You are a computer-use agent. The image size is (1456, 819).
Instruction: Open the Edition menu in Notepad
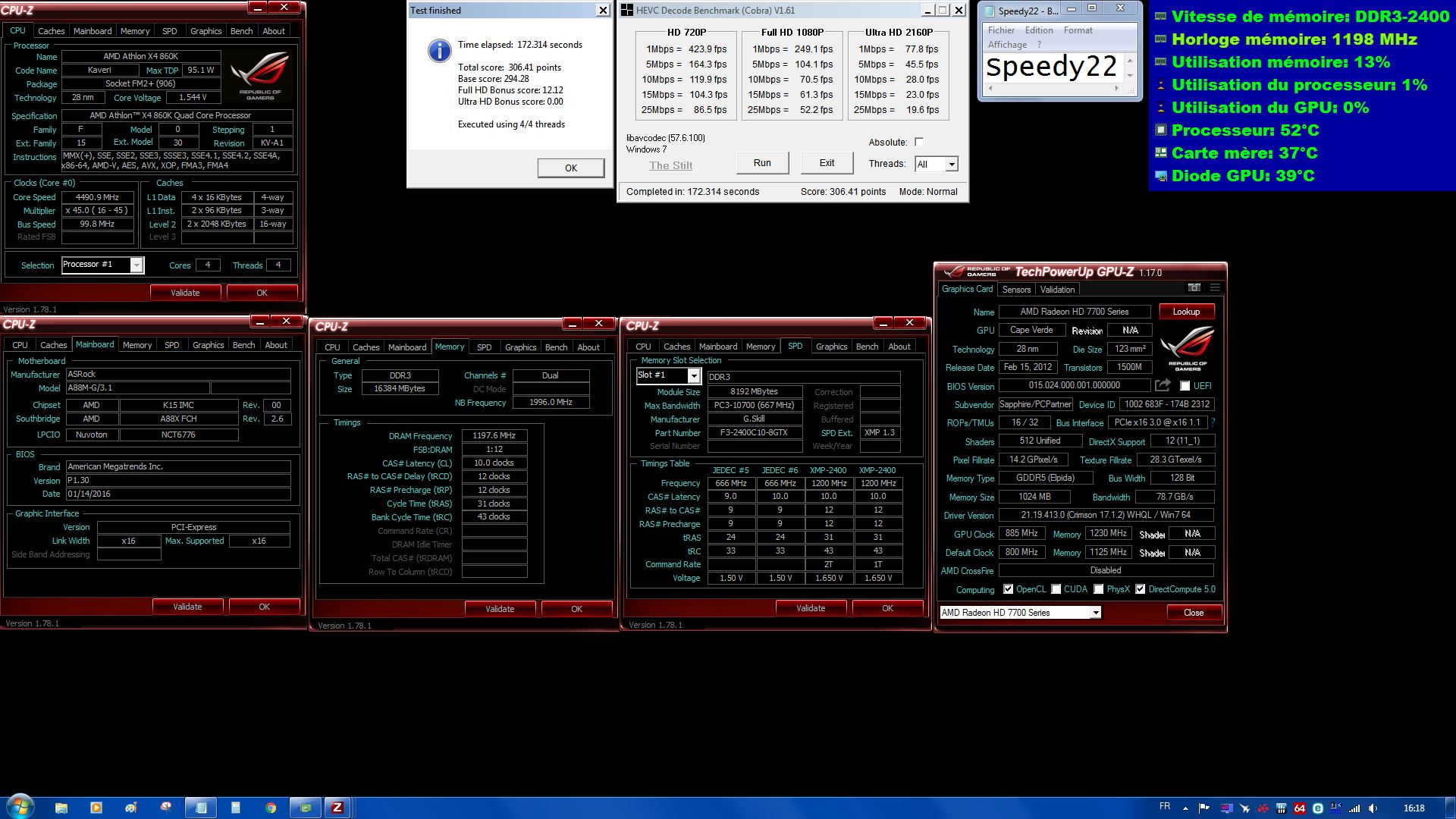[x=1039, y=30]
